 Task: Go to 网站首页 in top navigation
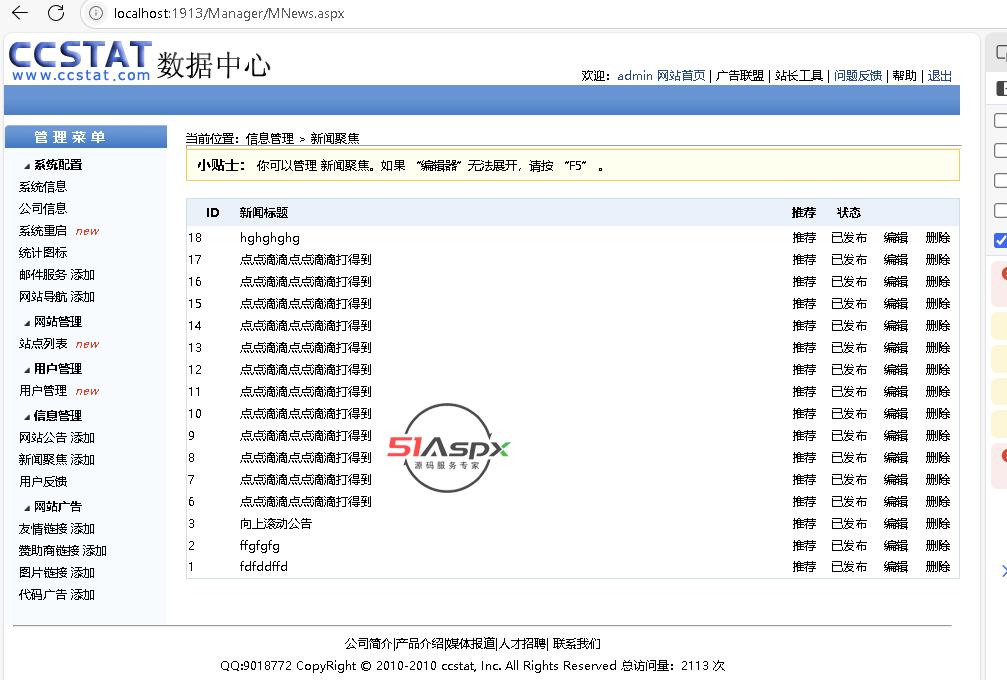coord(681,76)
